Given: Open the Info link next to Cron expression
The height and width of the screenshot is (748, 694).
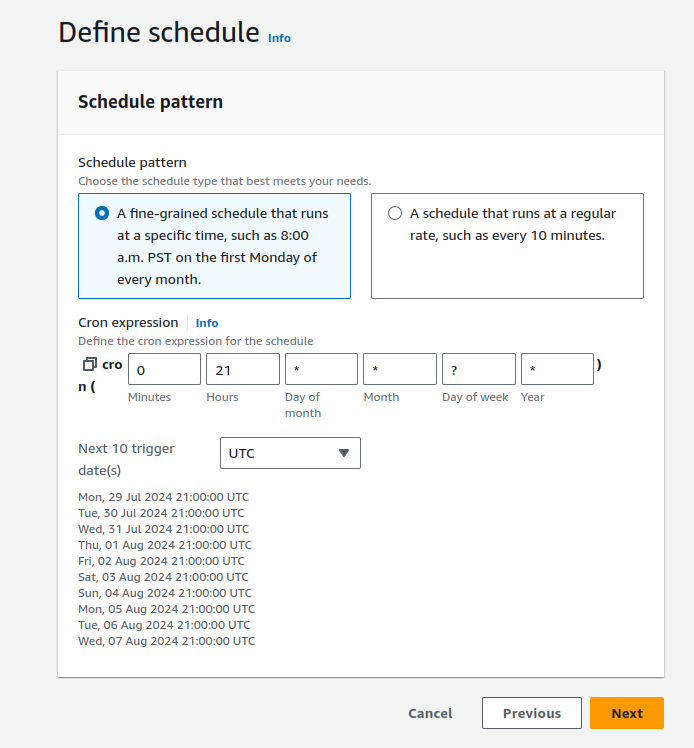Looking at the screenshot, I should (207, 323).
